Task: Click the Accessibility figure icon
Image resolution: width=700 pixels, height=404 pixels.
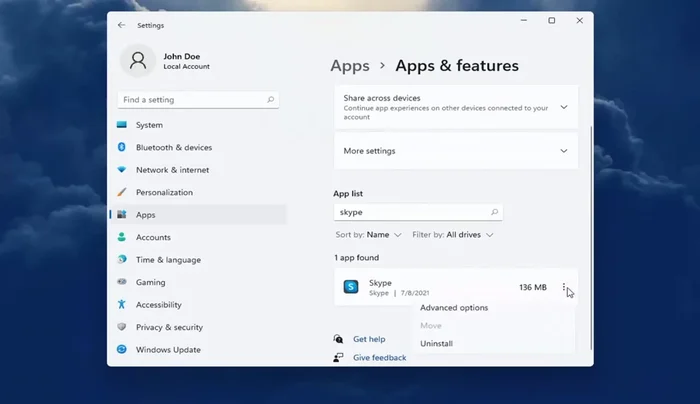Action: 122,305
